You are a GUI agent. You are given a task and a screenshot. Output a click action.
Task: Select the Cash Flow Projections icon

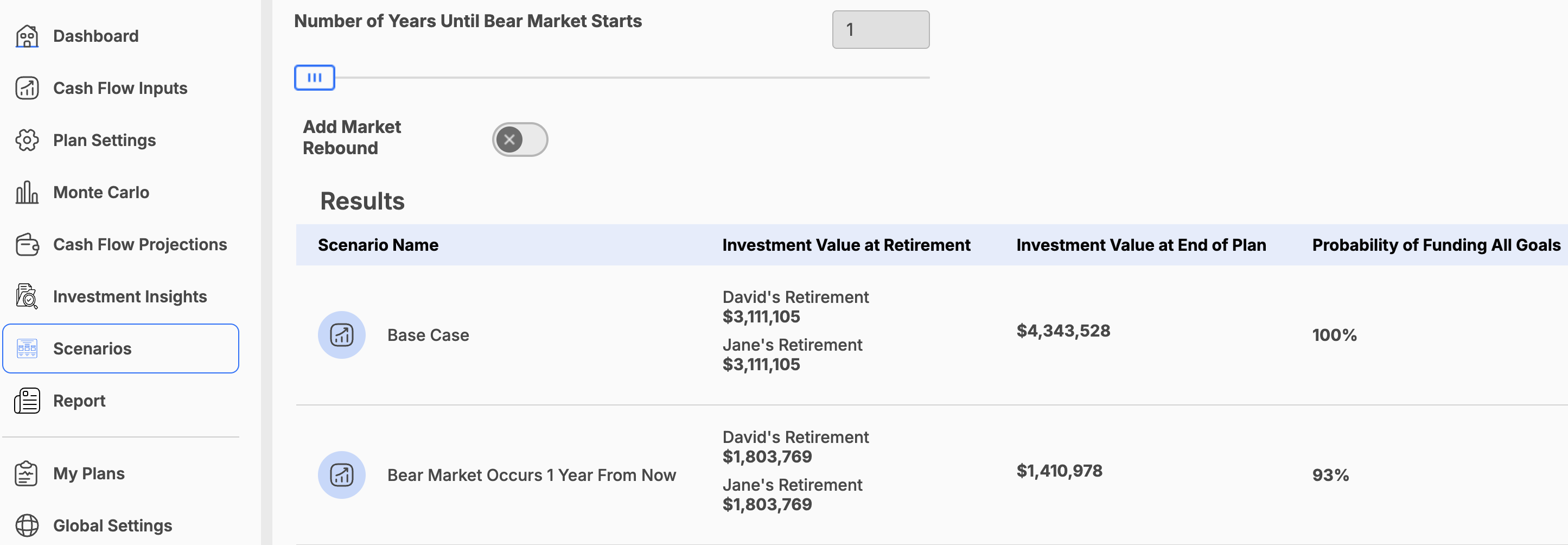pyautogui.click(x=27, y=244)
